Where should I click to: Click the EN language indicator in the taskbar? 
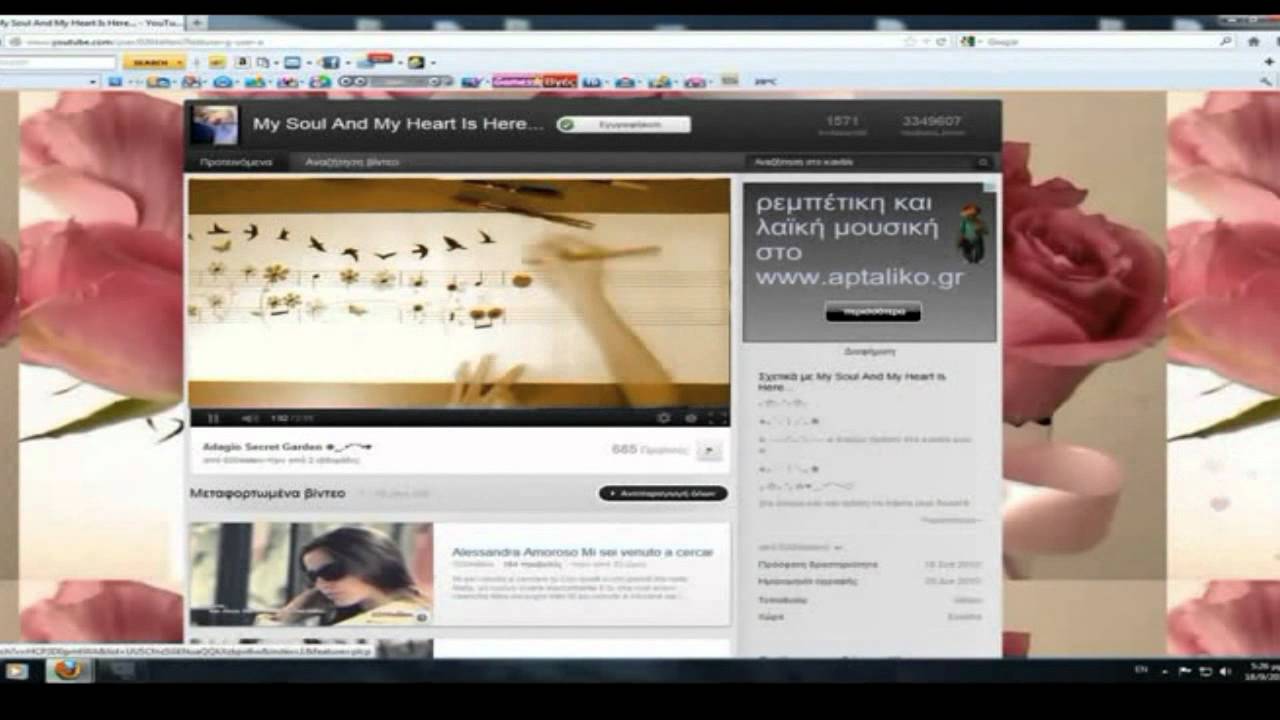(1141, 670)
